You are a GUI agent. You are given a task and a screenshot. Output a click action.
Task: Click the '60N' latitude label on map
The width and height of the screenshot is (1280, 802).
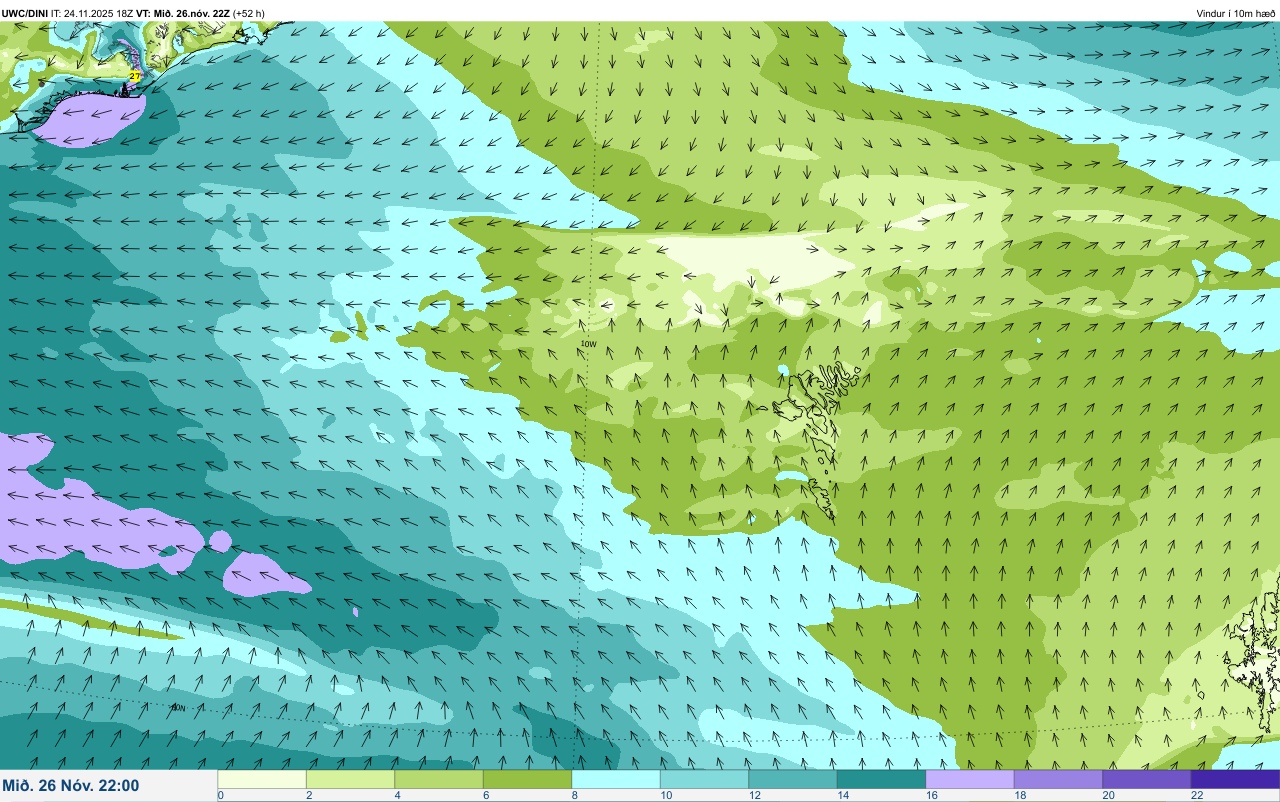178,708
